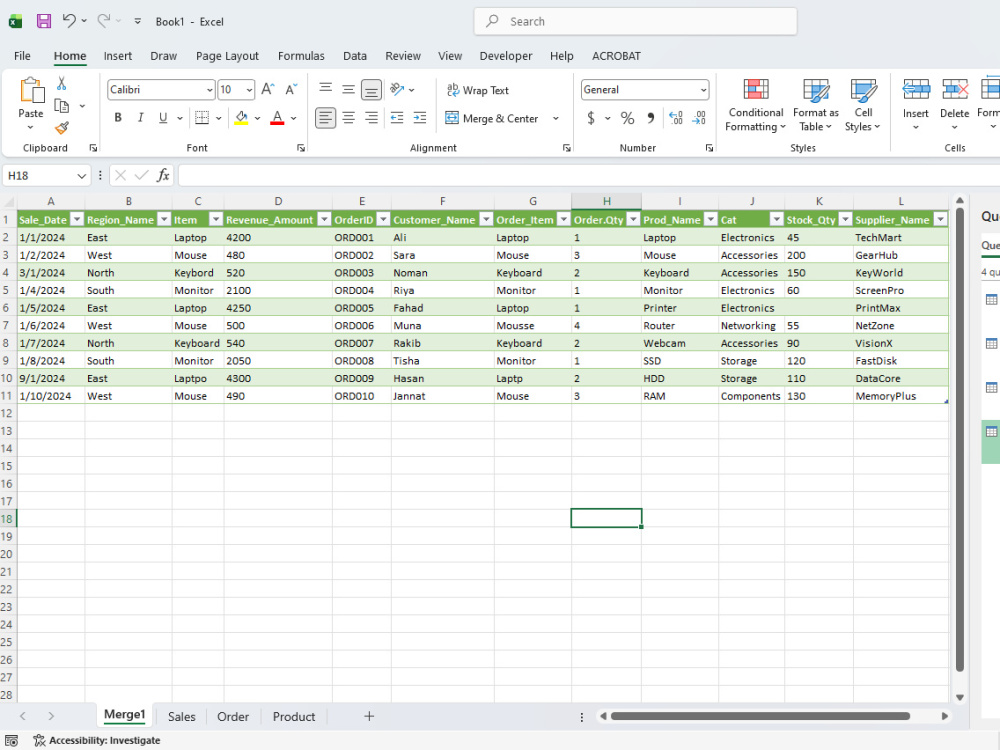Select the Format Painter
This screenshot has width=1000, height=750.
tap(60, 127)
